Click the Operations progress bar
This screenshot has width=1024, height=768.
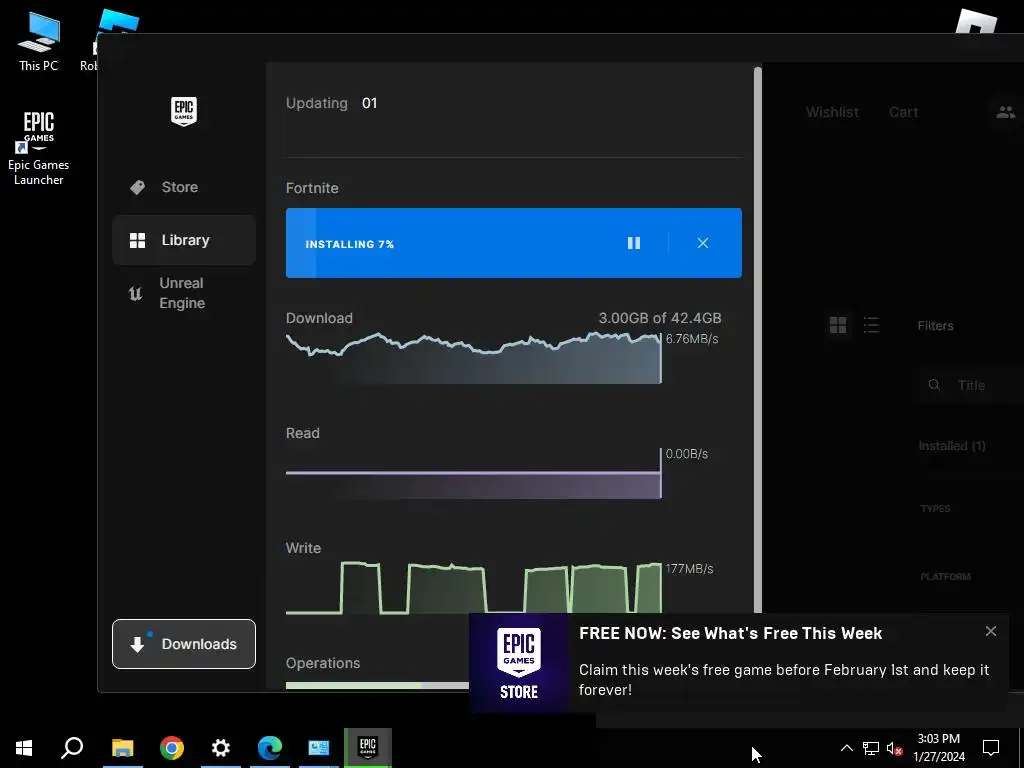tap(377, 685)
